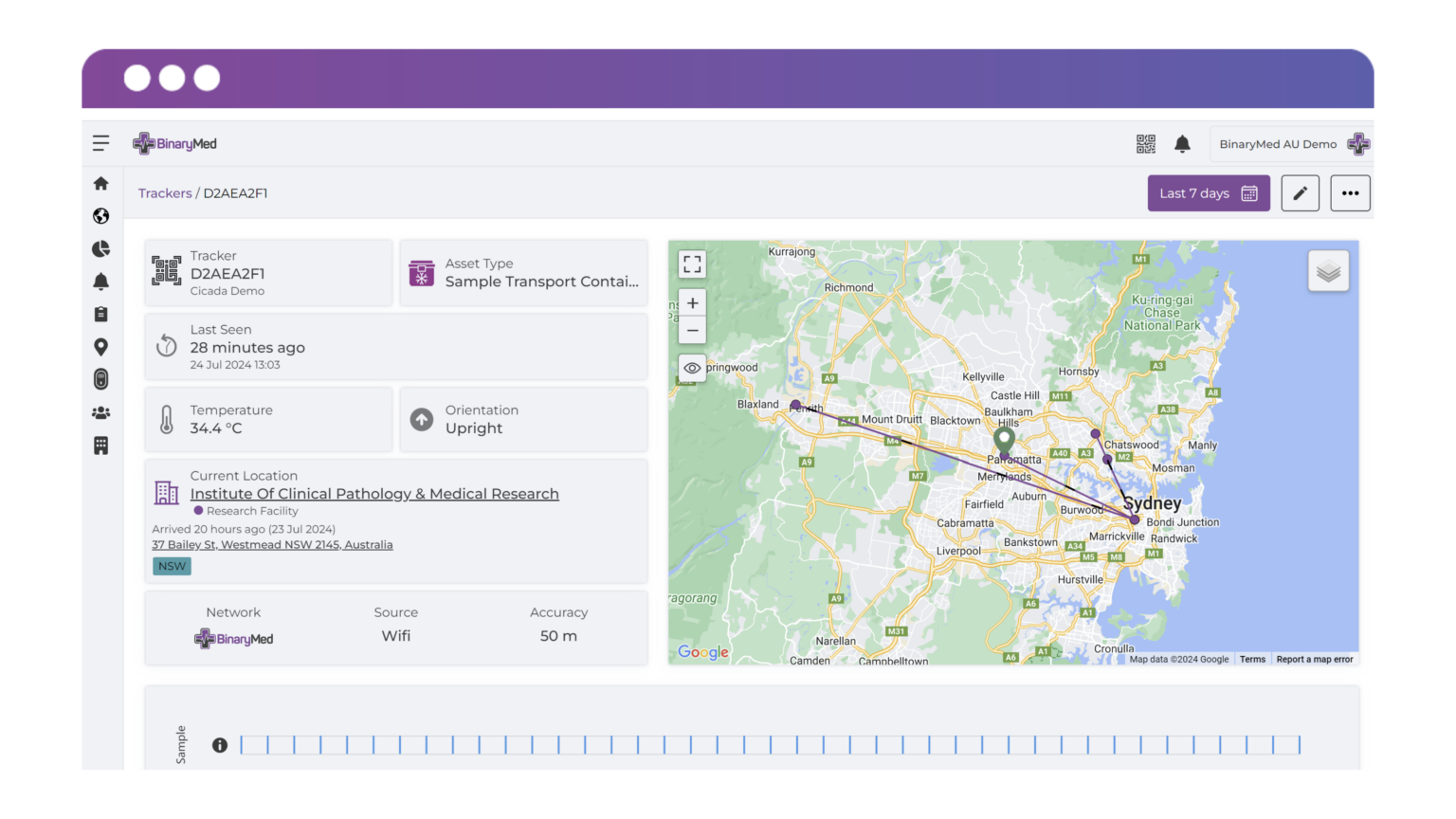The height and width of the screenshot is (819, 1456).
Task: Open the team users sidebar icon
Action: 101,411
